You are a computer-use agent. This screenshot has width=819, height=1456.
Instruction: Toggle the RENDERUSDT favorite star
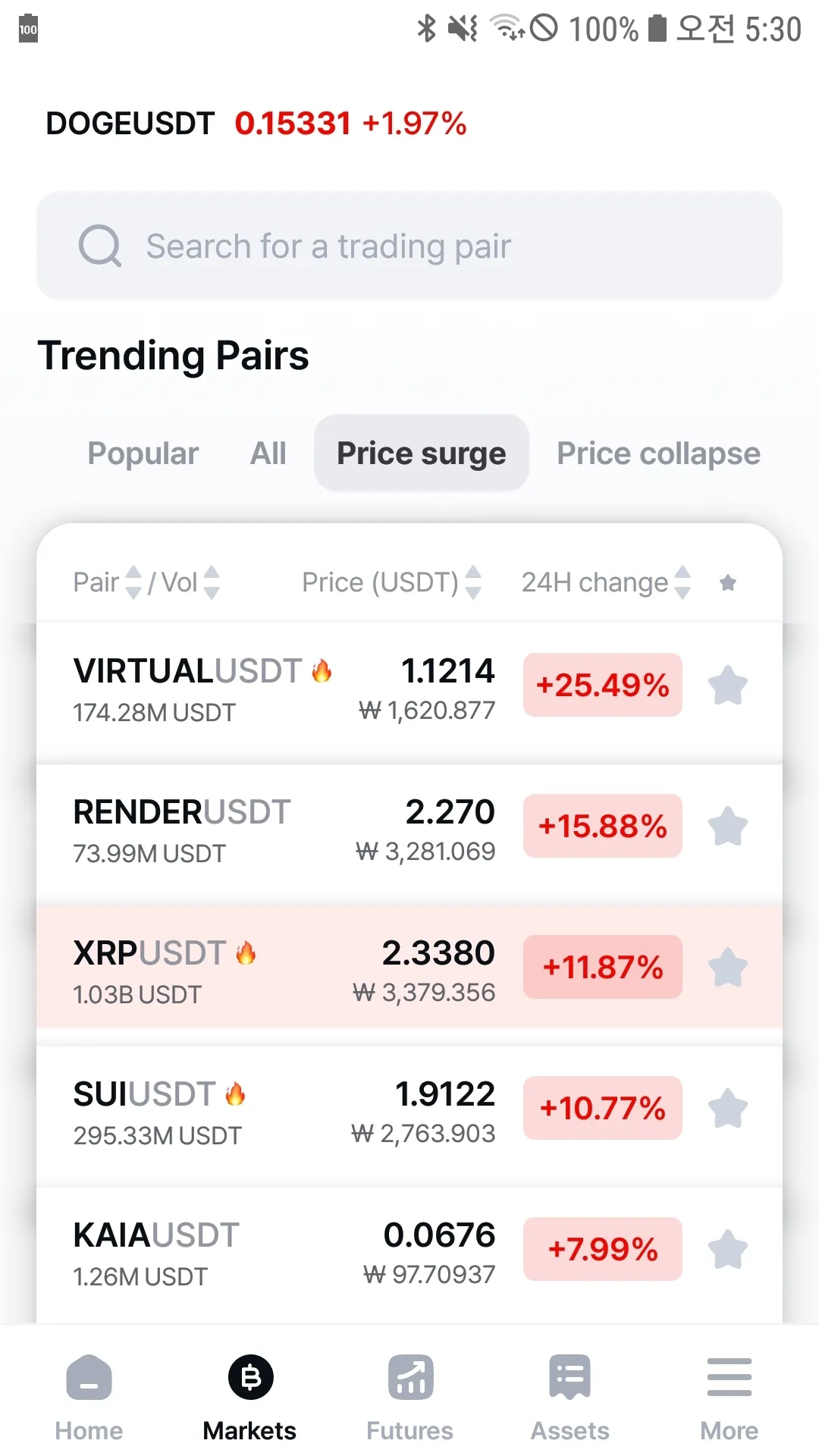click(x=728, y=826)
